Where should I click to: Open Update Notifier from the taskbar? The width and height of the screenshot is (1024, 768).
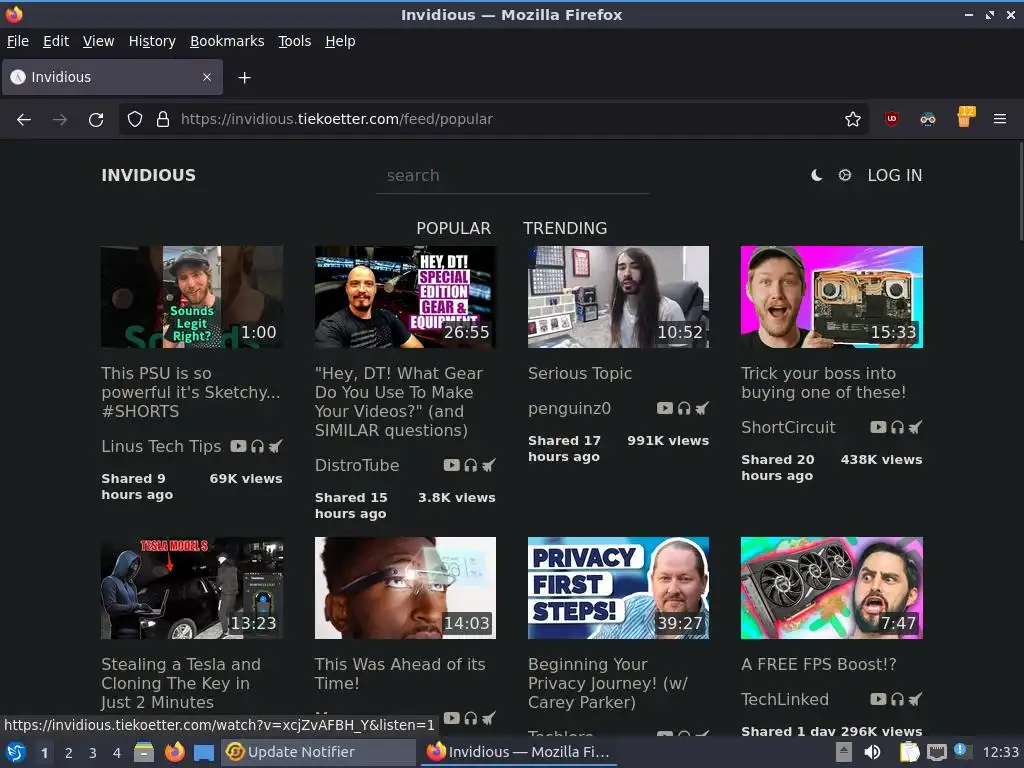(317, 752)
